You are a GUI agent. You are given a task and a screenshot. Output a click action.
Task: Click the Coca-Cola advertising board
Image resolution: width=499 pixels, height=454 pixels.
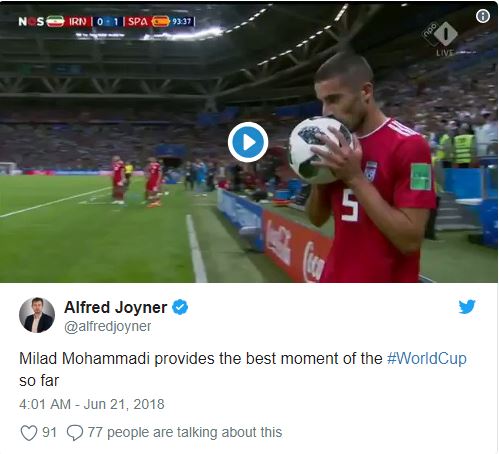[x=298, y=248]
